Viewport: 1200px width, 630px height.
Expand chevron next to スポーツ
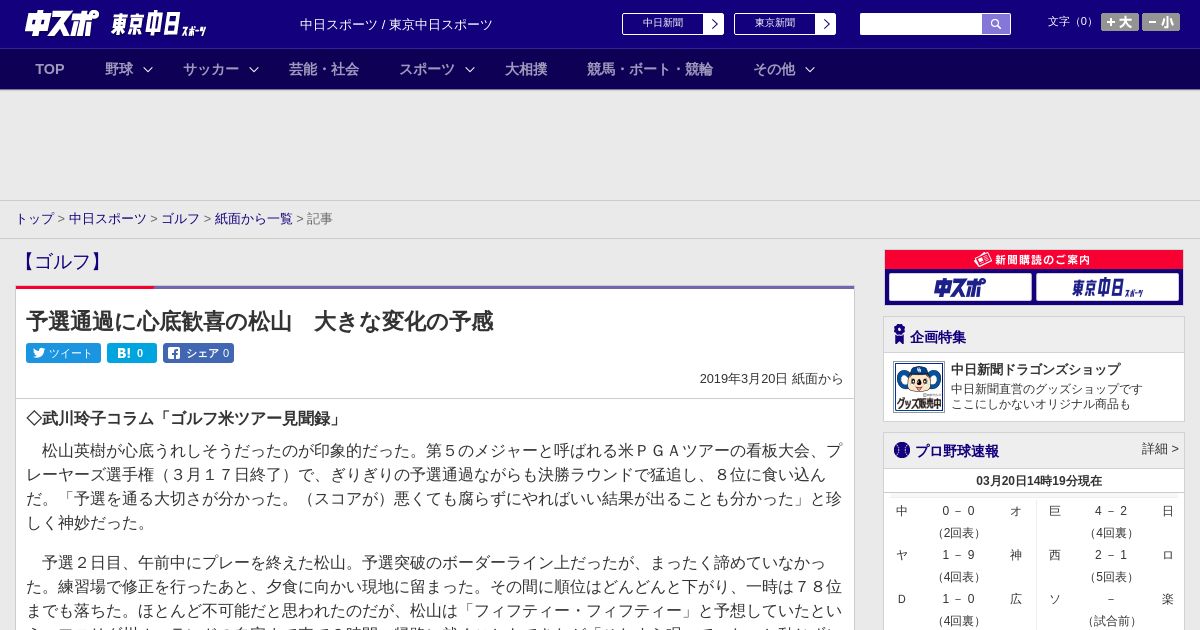click(x=470, y=70)
